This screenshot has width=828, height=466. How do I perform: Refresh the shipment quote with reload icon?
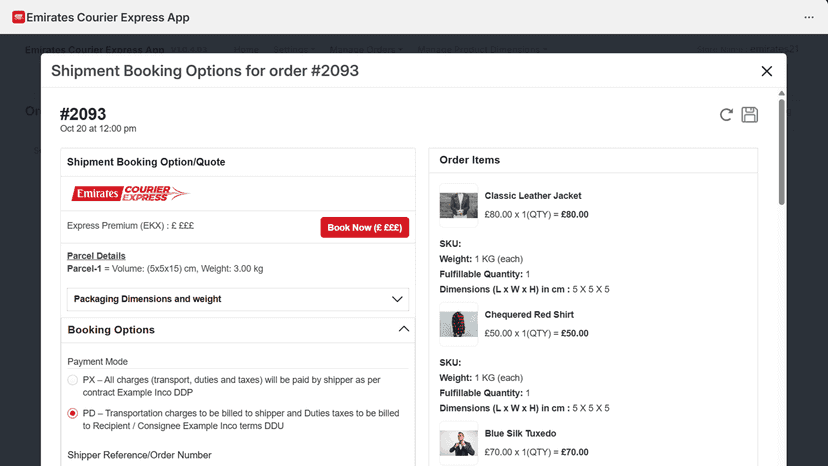pos(726,115)
